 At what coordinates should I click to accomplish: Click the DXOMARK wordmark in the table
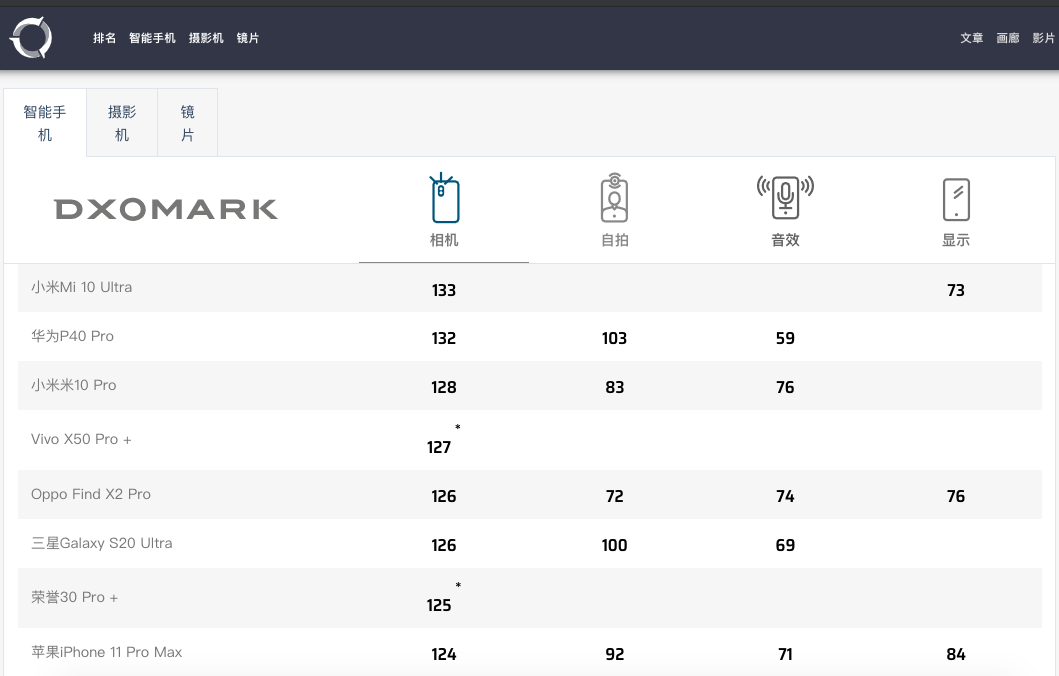pyautogui.click(x=166, y=209)
